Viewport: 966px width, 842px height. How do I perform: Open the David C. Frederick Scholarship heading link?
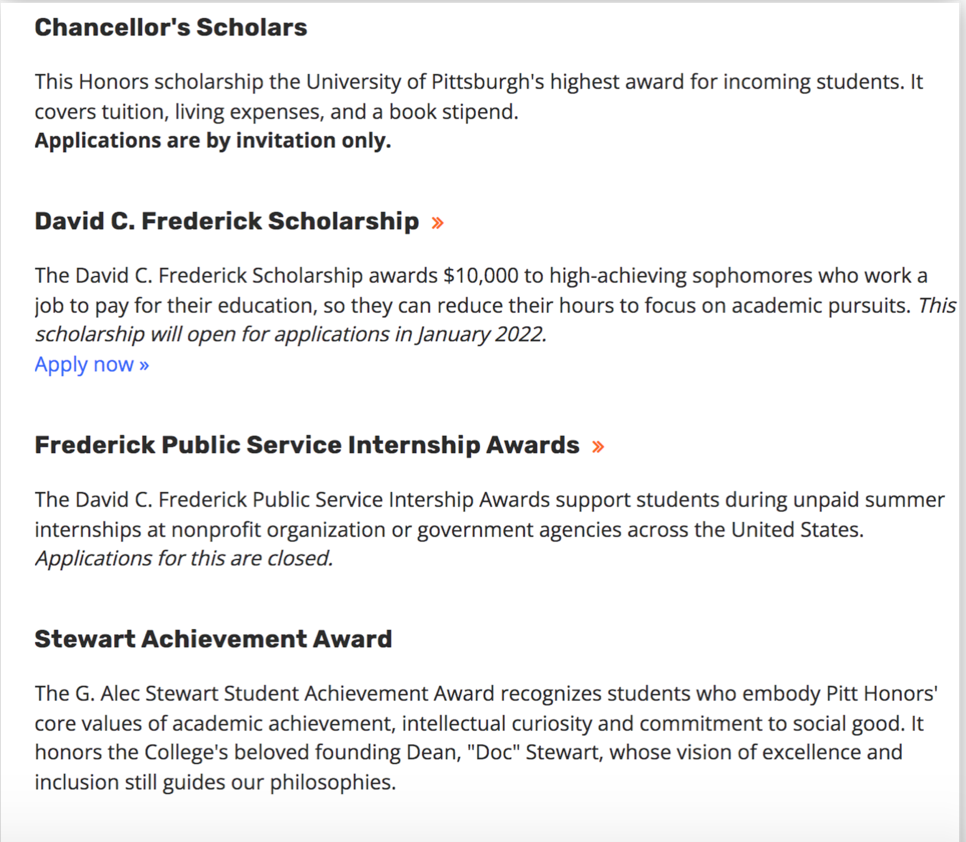coord(226,221)
